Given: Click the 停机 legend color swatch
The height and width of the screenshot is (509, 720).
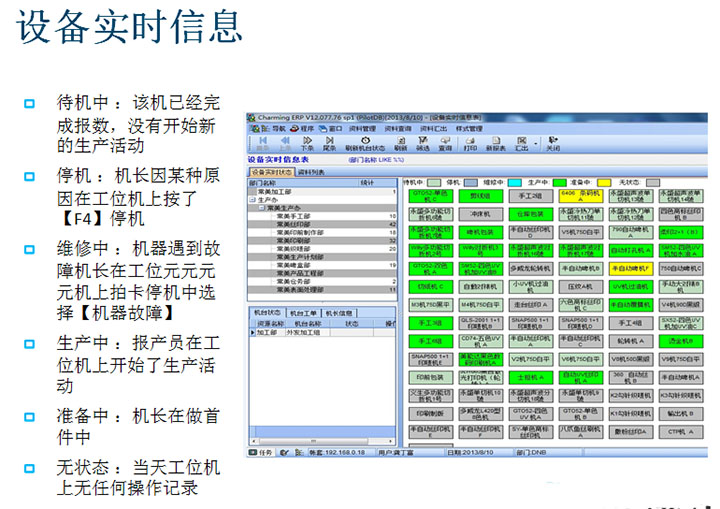Looking at the screenshot, I should [471, 183].
